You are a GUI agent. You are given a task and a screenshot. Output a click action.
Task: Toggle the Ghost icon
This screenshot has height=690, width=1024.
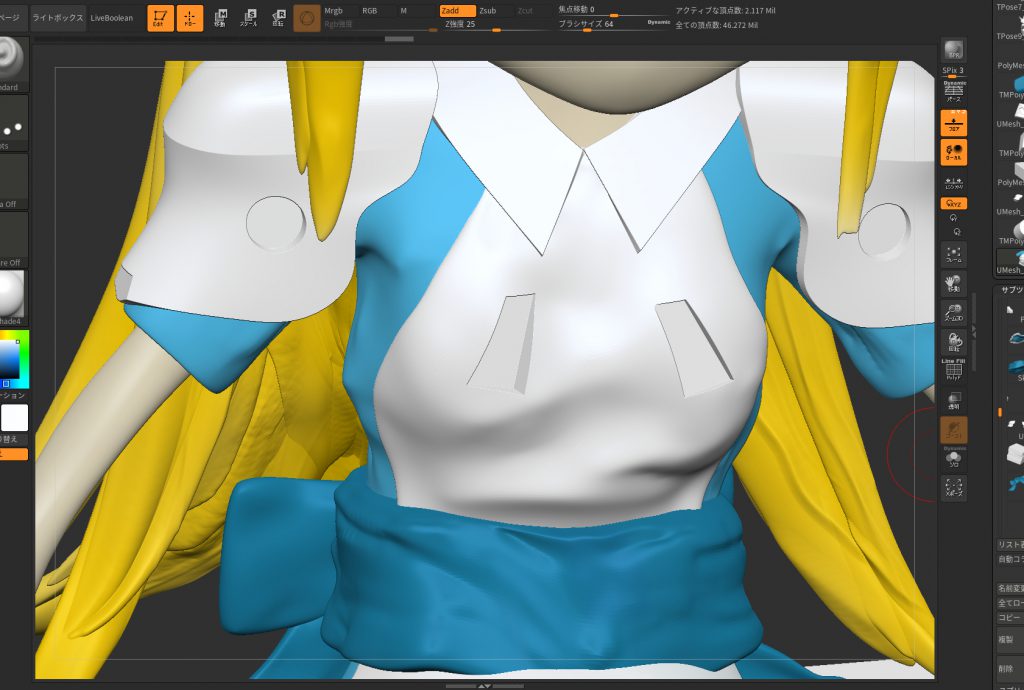(x=954, y=430)
